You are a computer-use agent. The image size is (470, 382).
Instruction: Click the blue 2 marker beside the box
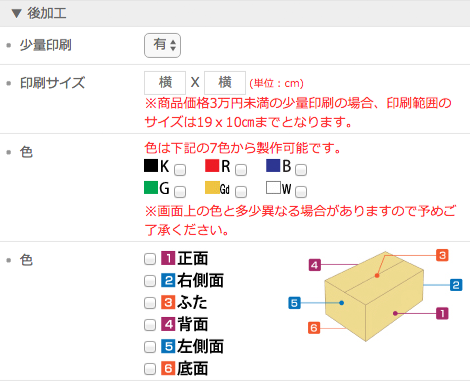(456, 285)
